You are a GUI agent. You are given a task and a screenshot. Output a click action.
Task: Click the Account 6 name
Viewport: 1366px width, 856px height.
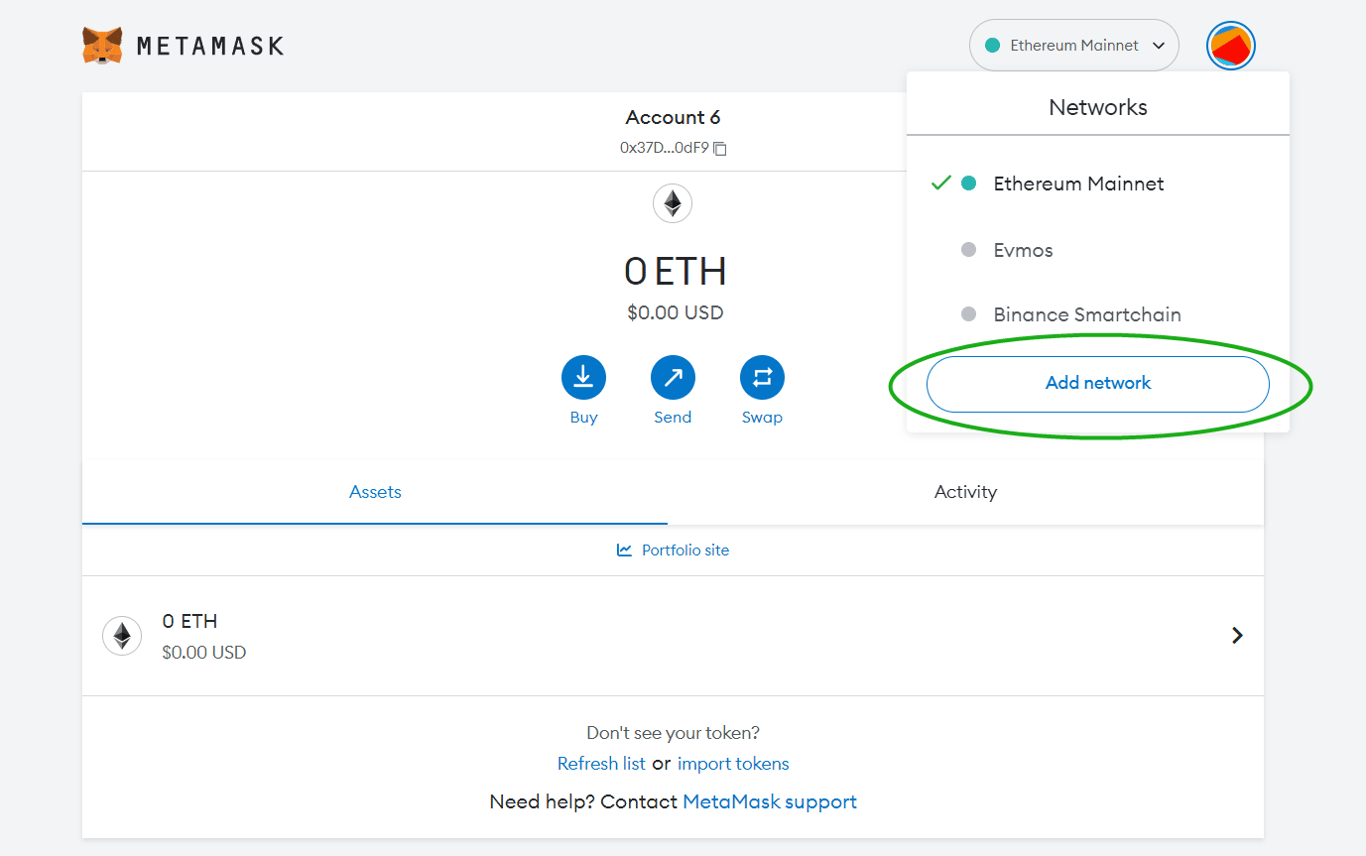[673, 118]
